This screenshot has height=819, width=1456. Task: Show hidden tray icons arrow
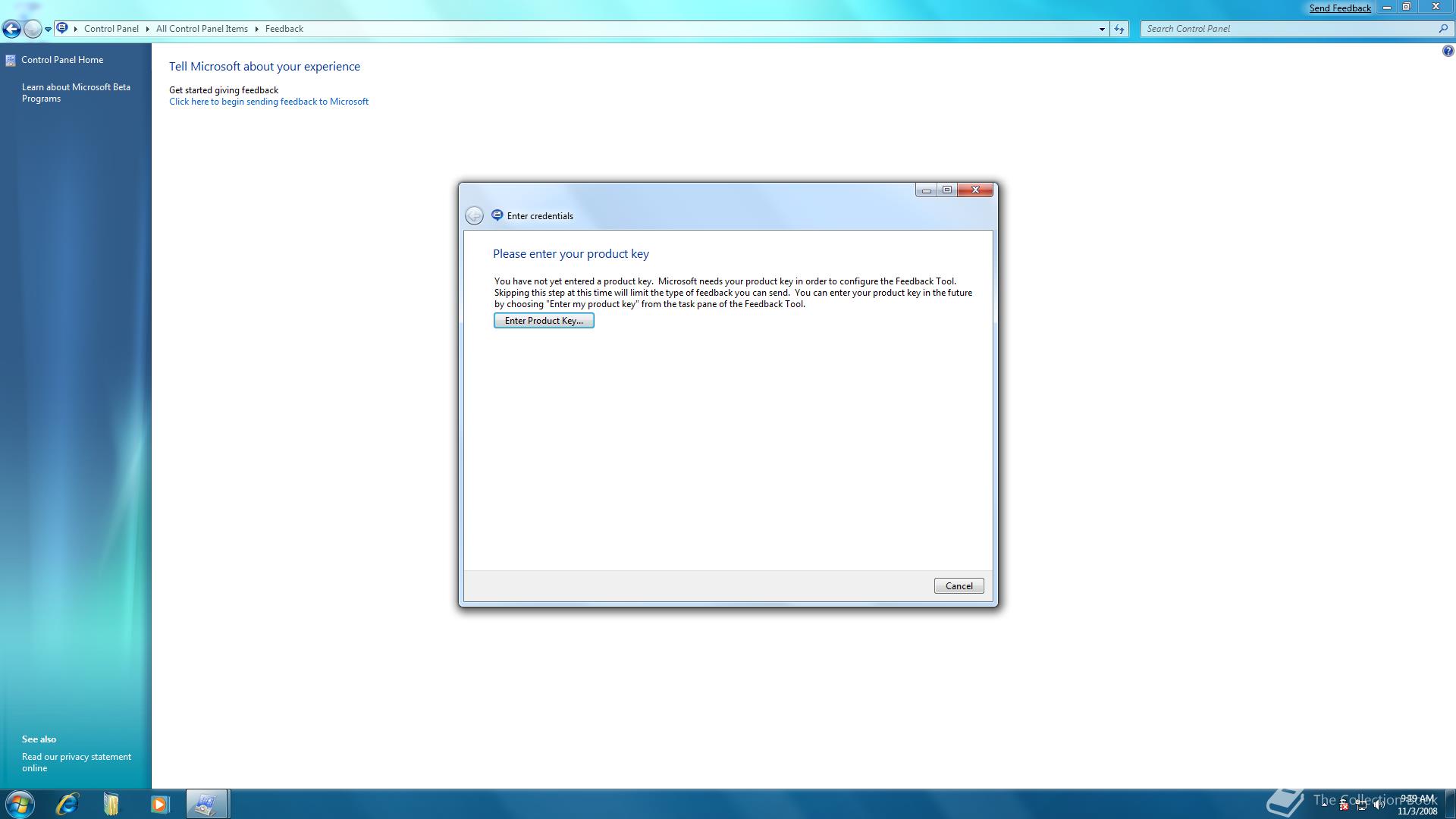point(1325,805)
